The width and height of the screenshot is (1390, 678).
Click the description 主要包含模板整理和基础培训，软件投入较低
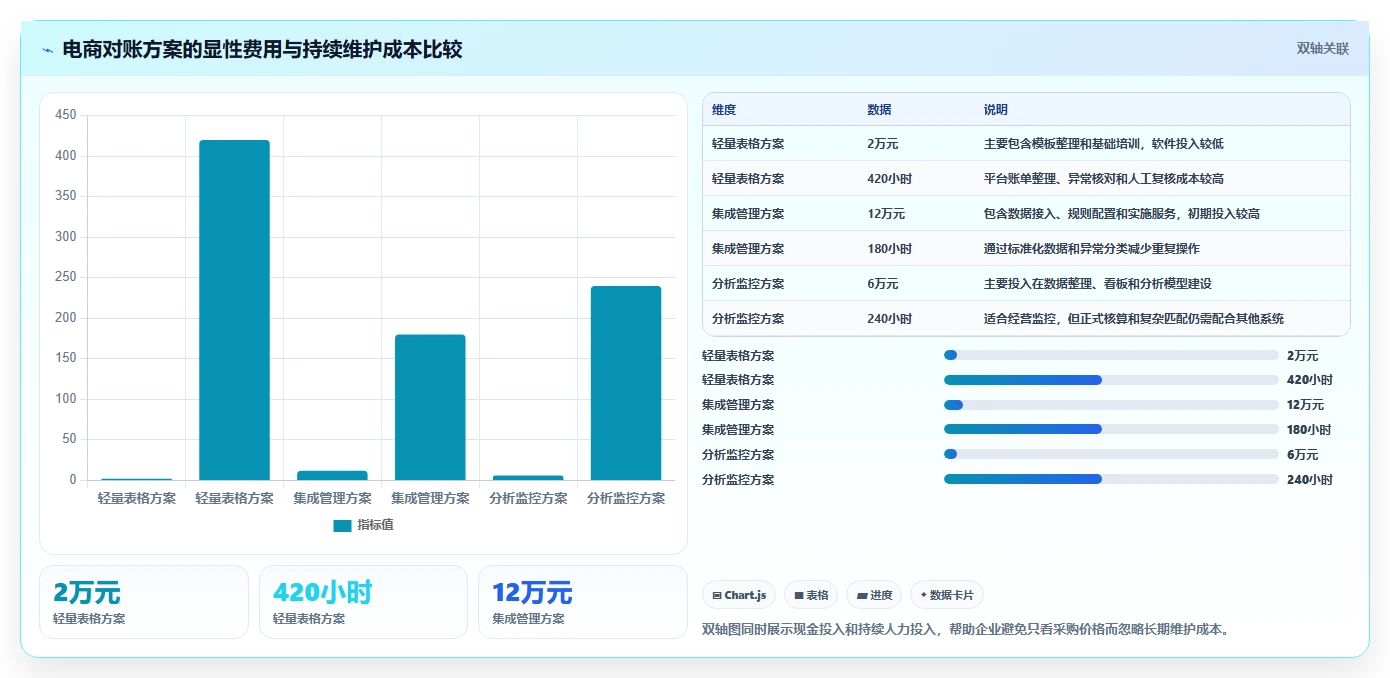[1104, 144]
